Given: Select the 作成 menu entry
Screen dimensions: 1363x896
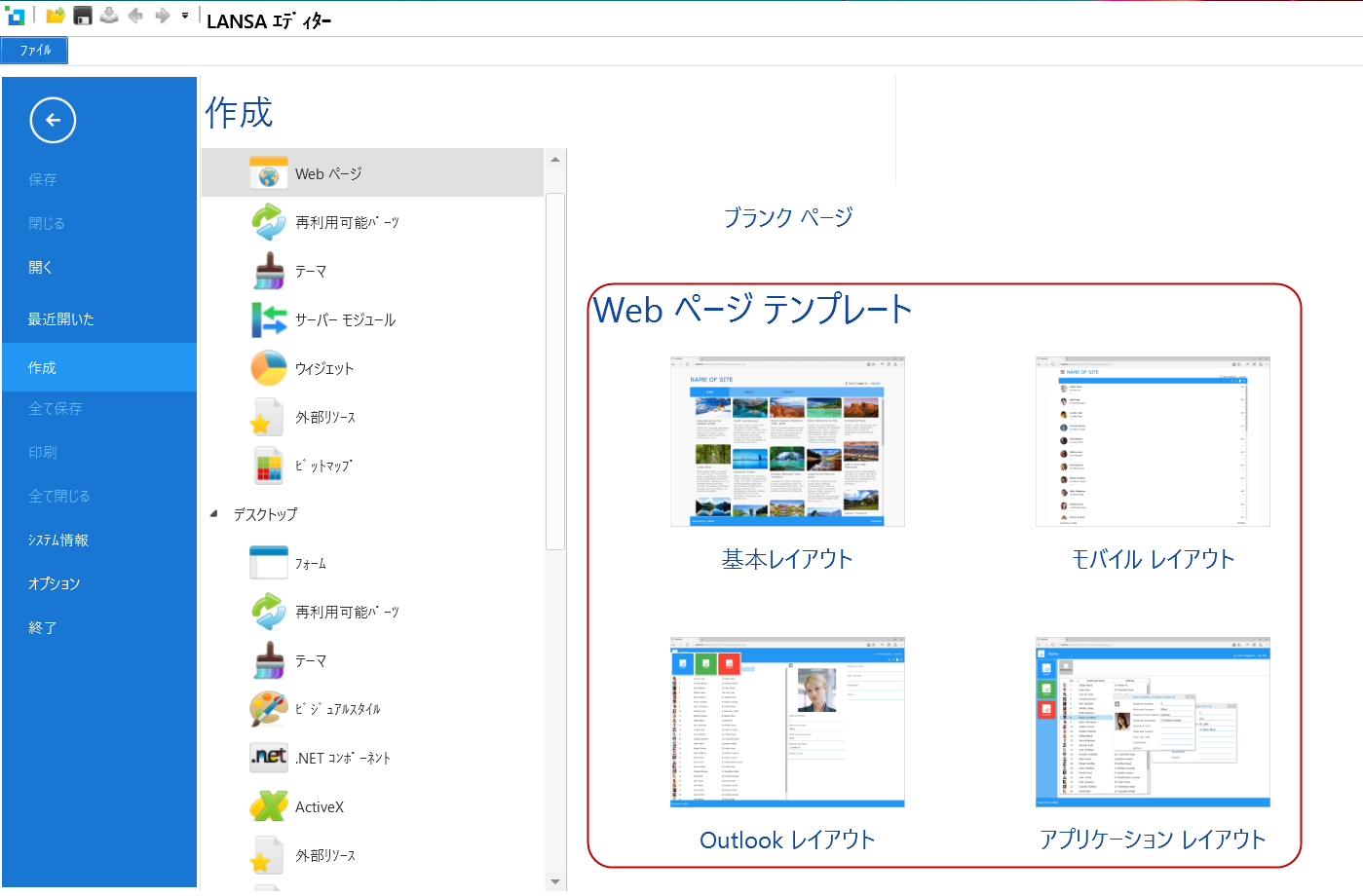Looking at the screenshot, I should tap(99, 367).
